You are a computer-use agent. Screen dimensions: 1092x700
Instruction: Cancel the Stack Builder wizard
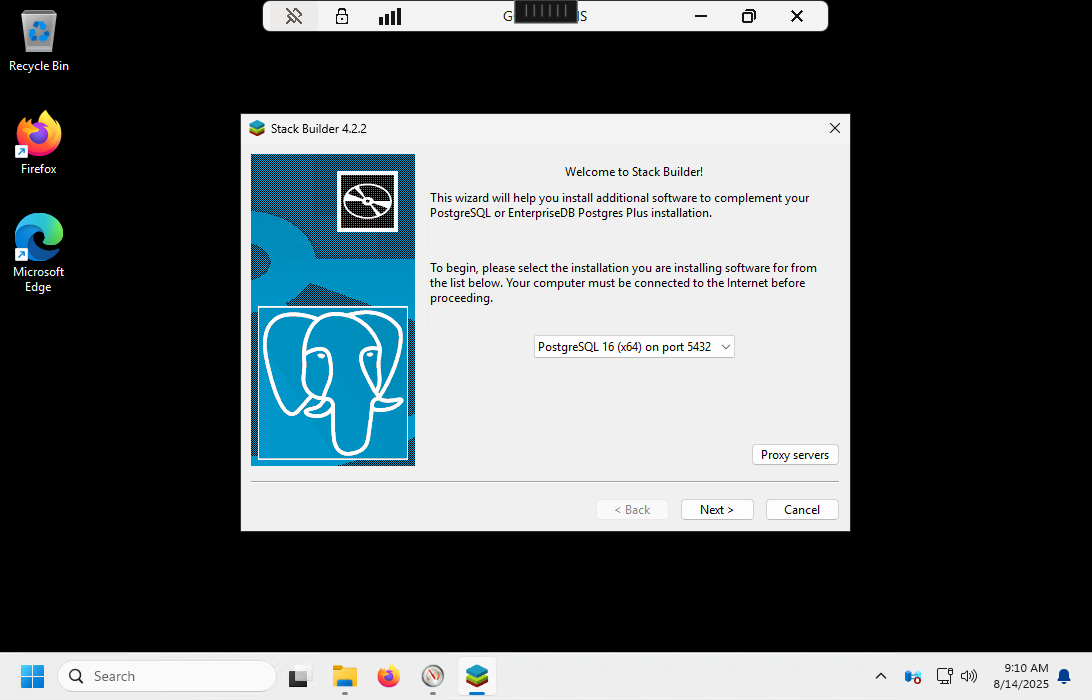[x=802, y=510]
